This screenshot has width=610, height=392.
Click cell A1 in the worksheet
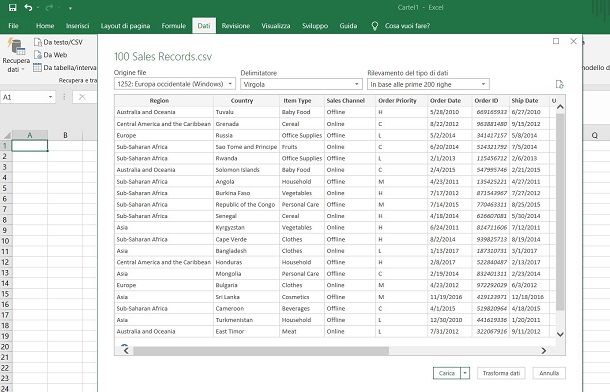click(30, 146)
